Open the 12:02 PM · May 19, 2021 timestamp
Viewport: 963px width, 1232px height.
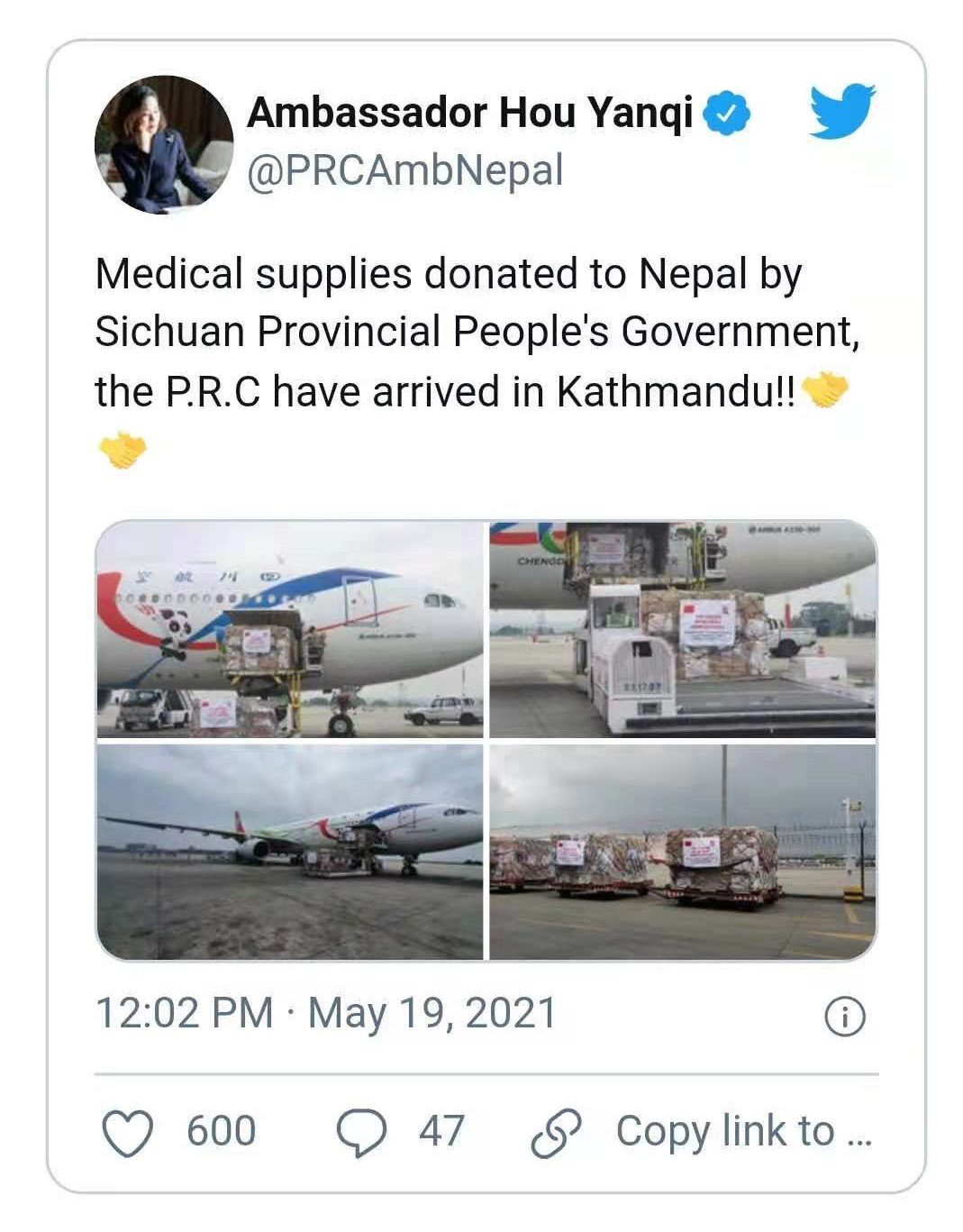click(326, 1013)
